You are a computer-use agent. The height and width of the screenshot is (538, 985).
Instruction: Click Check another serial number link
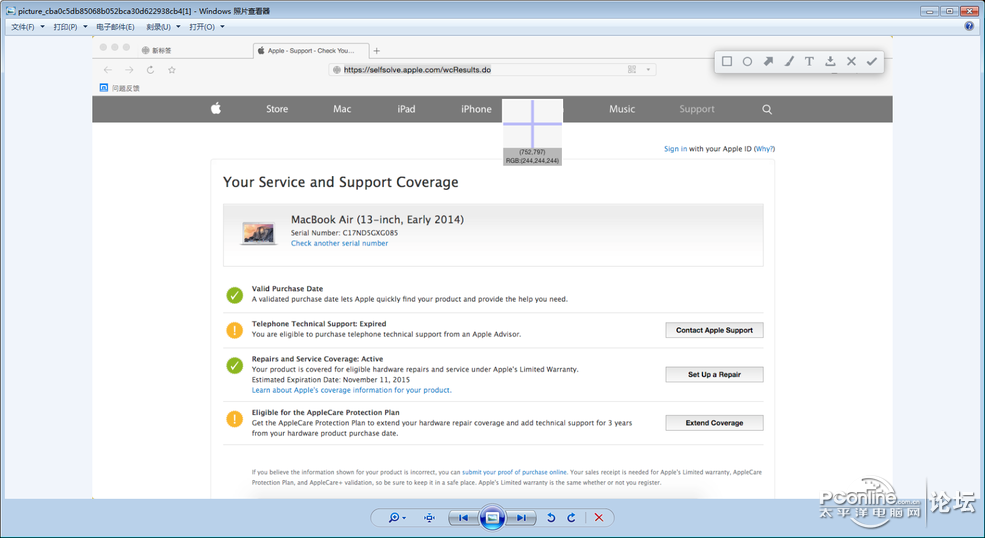pyautogui.click(x=339, y=243)
